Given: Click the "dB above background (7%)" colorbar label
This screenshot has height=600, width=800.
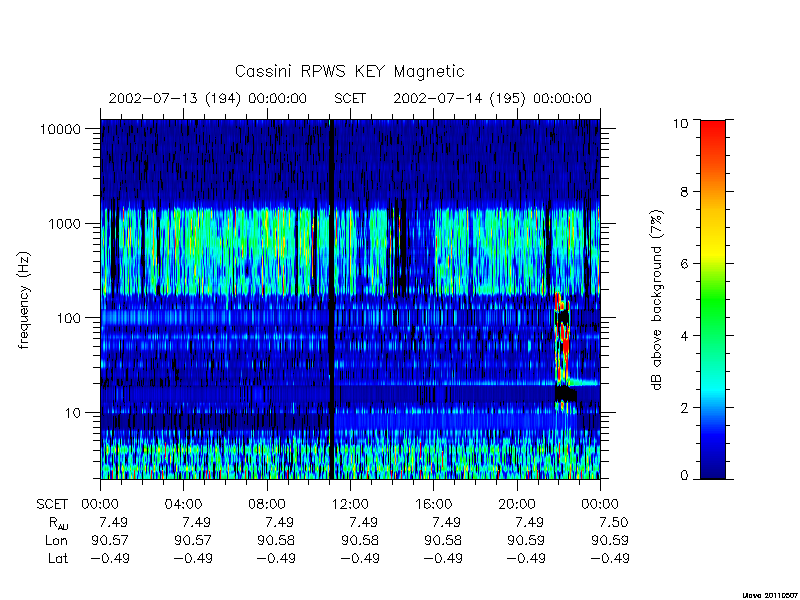Looking at the screenshot, I should pos(657,300).
